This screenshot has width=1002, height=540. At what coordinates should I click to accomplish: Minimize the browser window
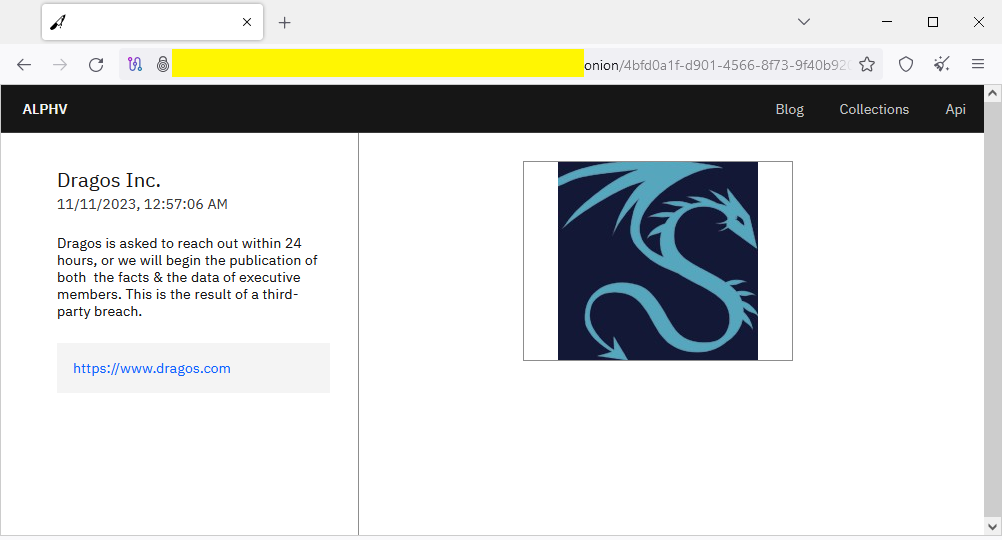click(x=887, y=22)
